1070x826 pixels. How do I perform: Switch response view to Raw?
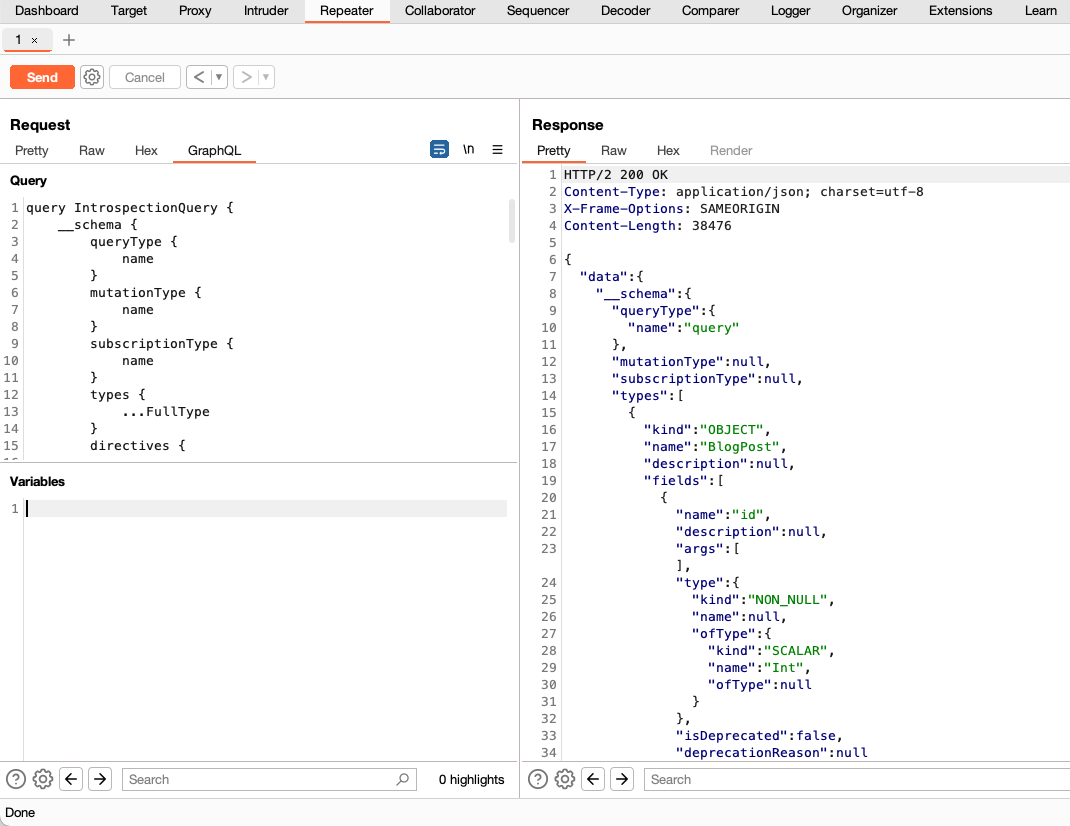coord(613,150)
